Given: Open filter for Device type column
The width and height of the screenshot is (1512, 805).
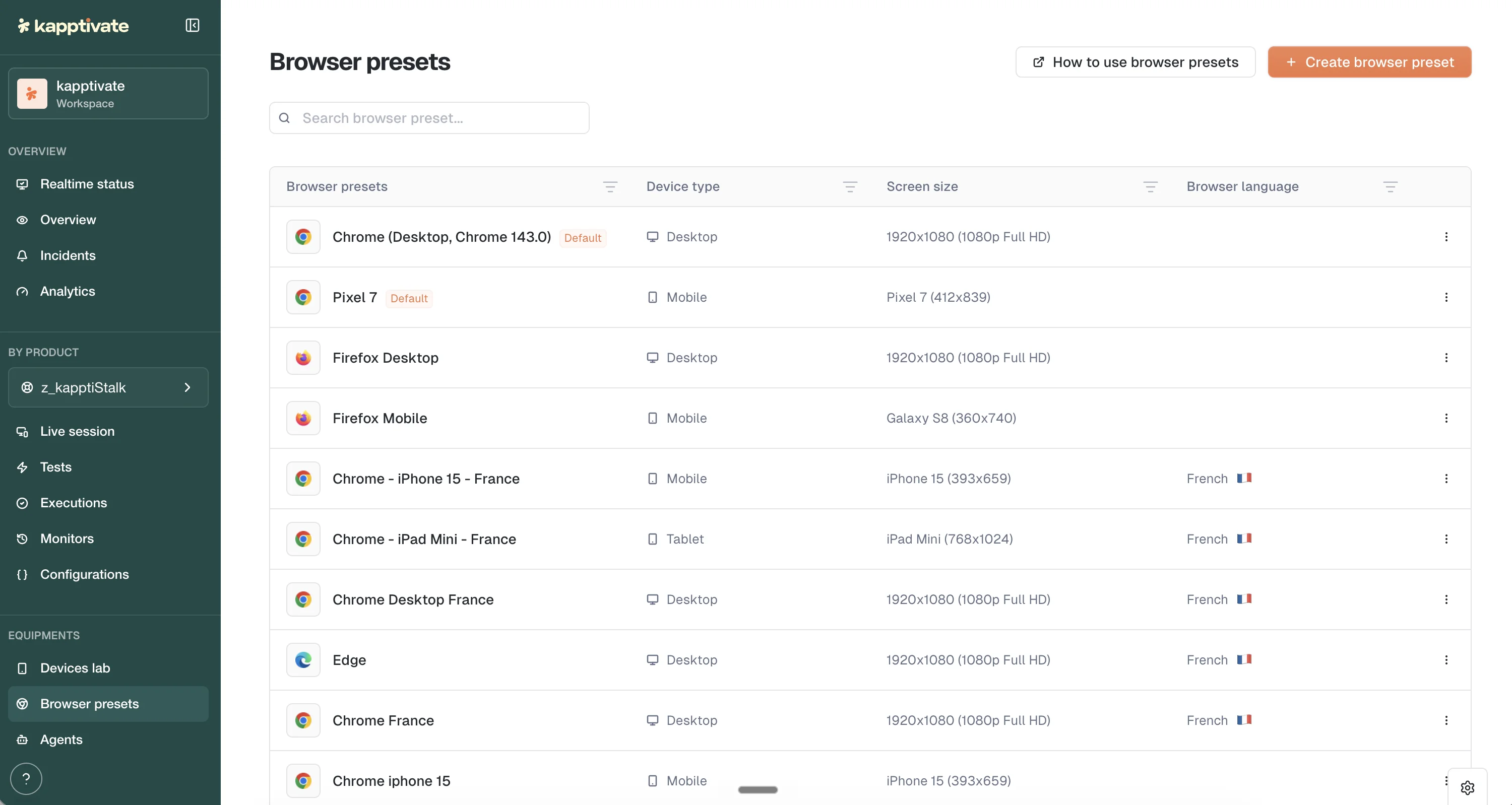Looking at the screenshot, I should click(850, 186).
